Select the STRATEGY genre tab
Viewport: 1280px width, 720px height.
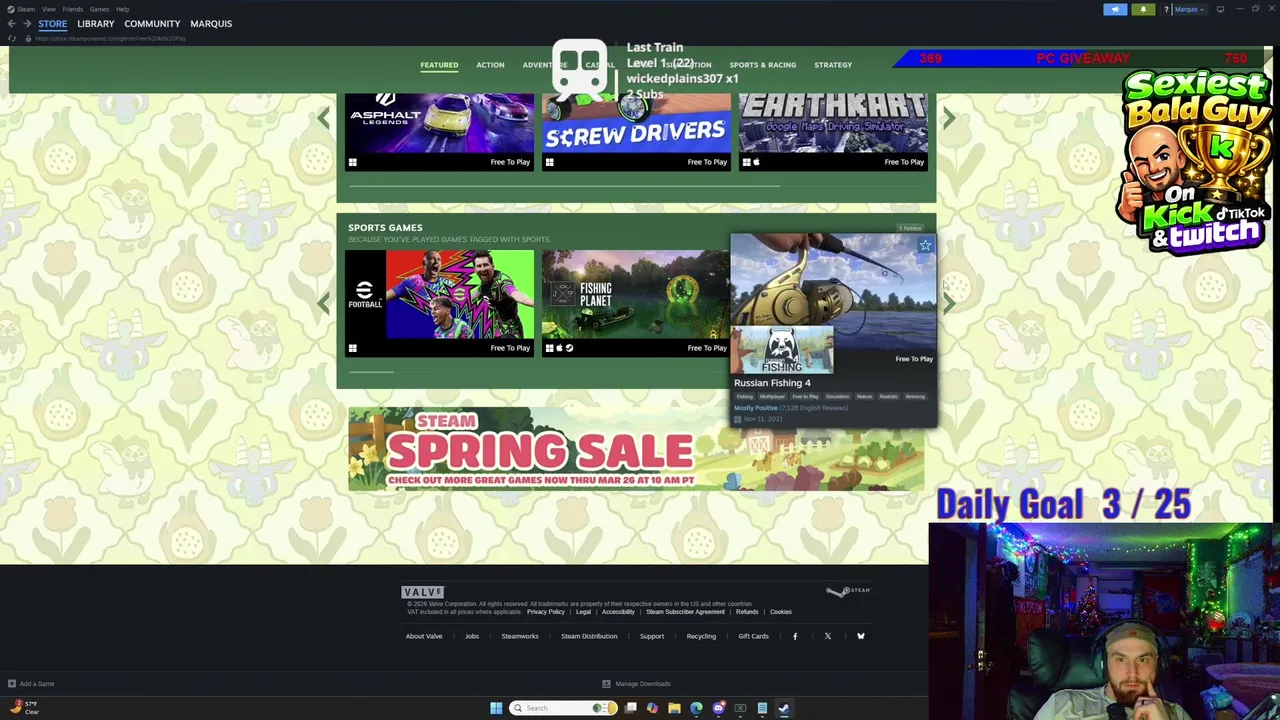click(832, 65)
